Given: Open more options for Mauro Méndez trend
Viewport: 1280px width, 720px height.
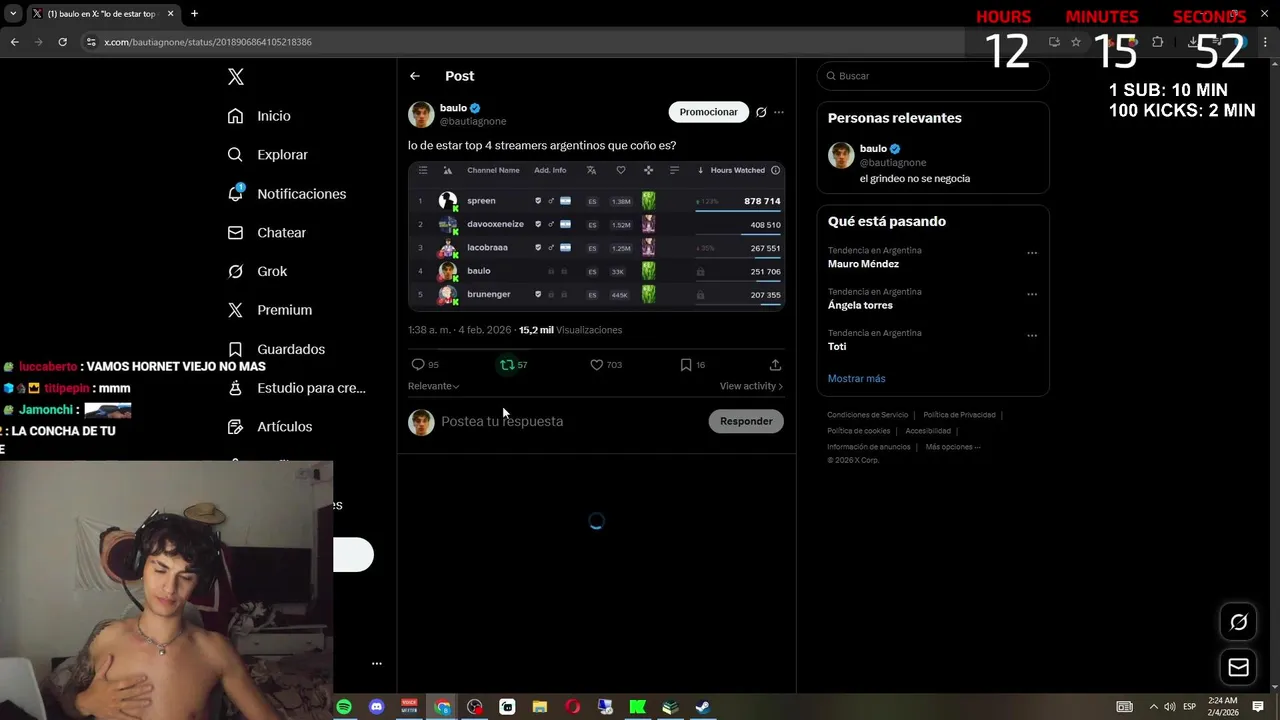Looking at the screenshot, I should pos(1032,253).
